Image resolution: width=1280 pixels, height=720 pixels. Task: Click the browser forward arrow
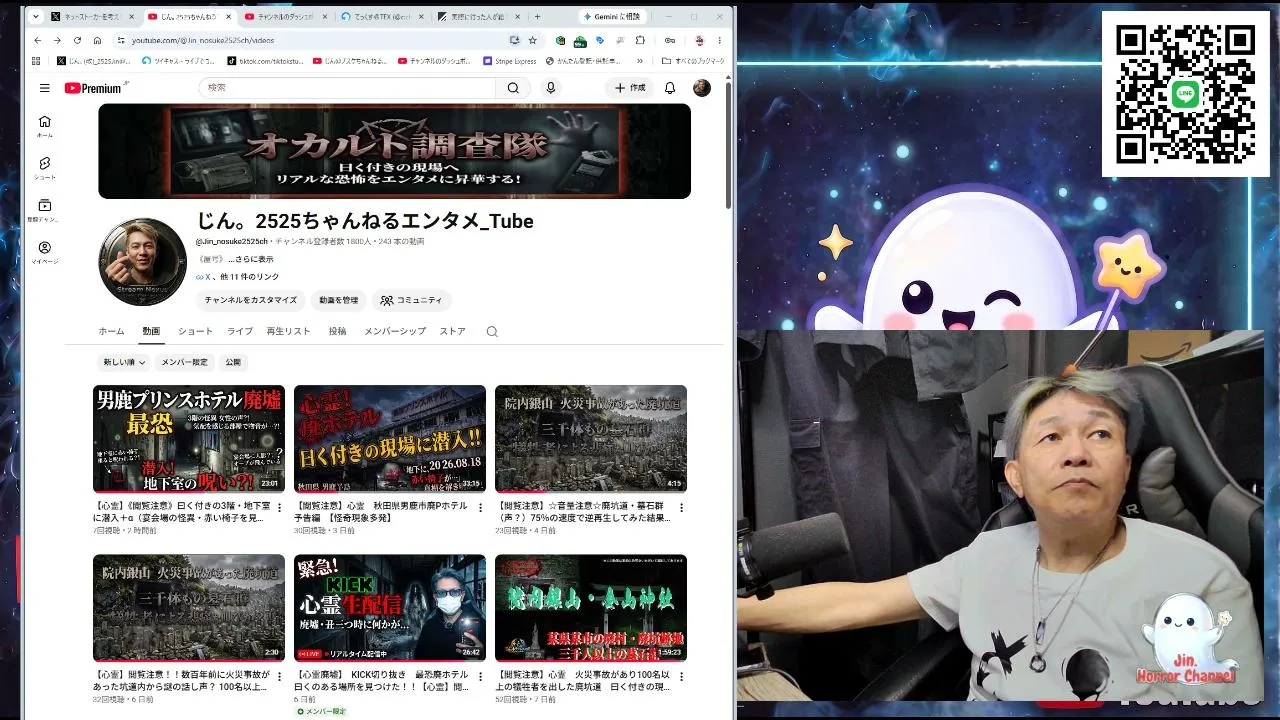click(x=57, y=40)
